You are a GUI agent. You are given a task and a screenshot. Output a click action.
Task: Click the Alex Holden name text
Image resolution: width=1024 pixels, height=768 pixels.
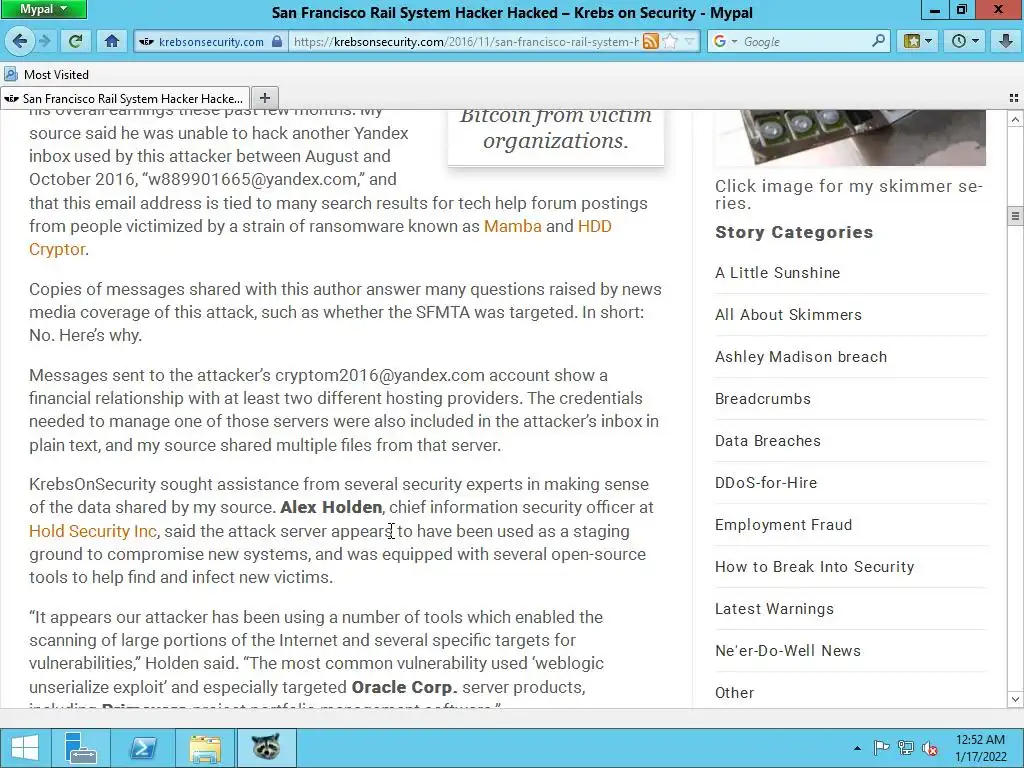[331, 507]
